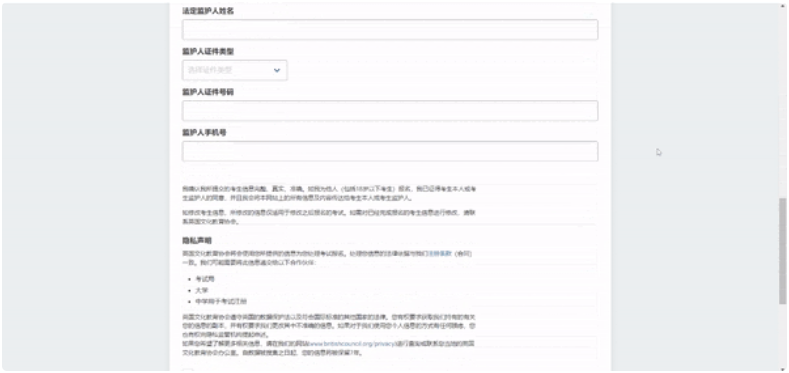Open the 监护人证件类型 dropdown
789x373 pixels.
point(234,70)
